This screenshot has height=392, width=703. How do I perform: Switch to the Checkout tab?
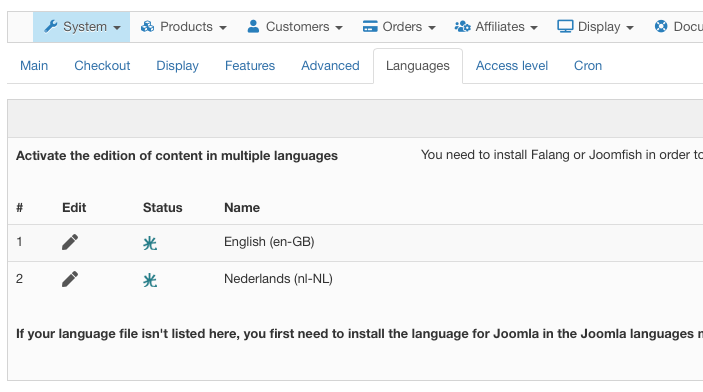coord(102,66)
